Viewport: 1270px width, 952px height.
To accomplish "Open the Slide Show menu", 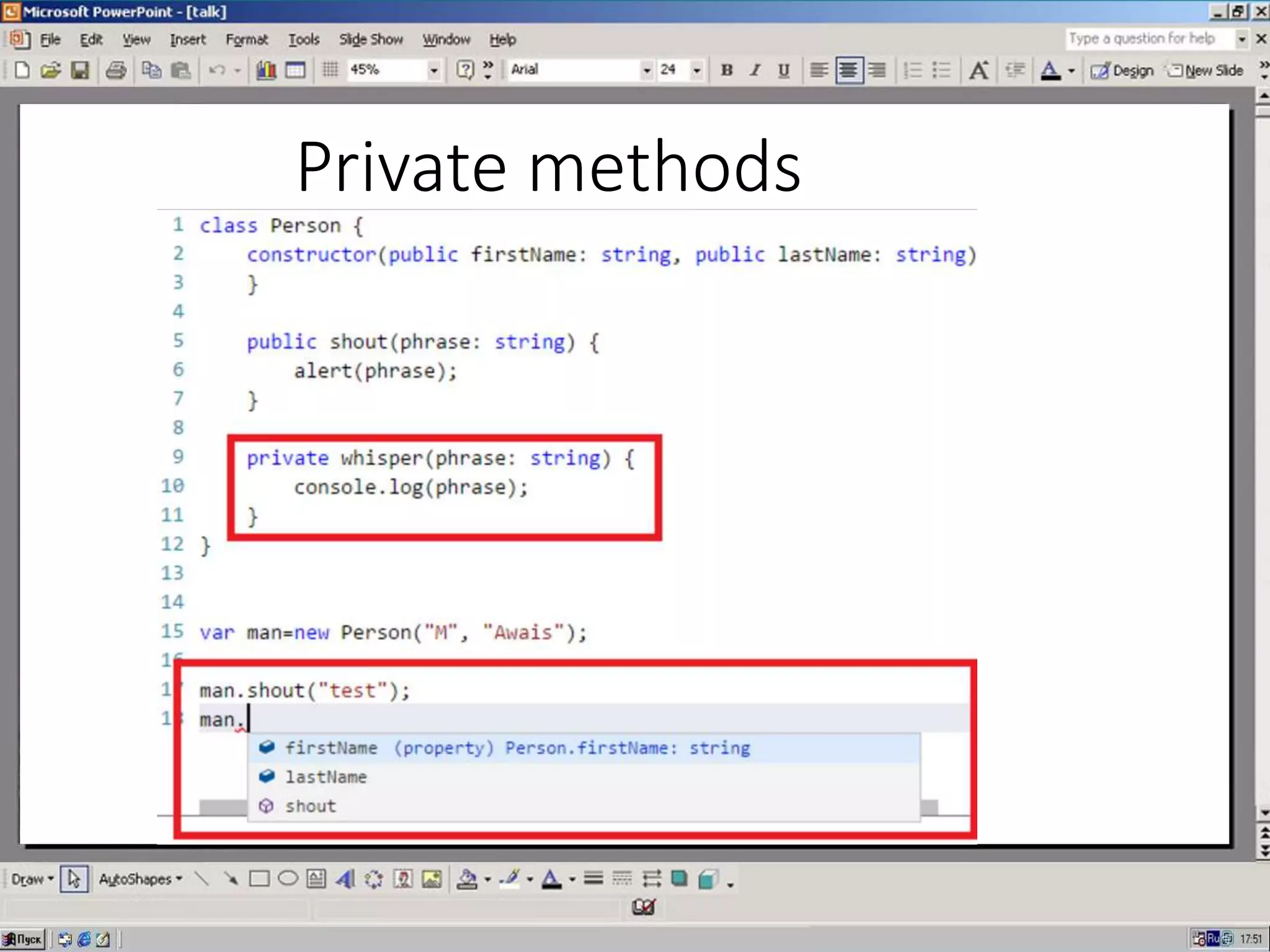I will [x=371, y=40].
